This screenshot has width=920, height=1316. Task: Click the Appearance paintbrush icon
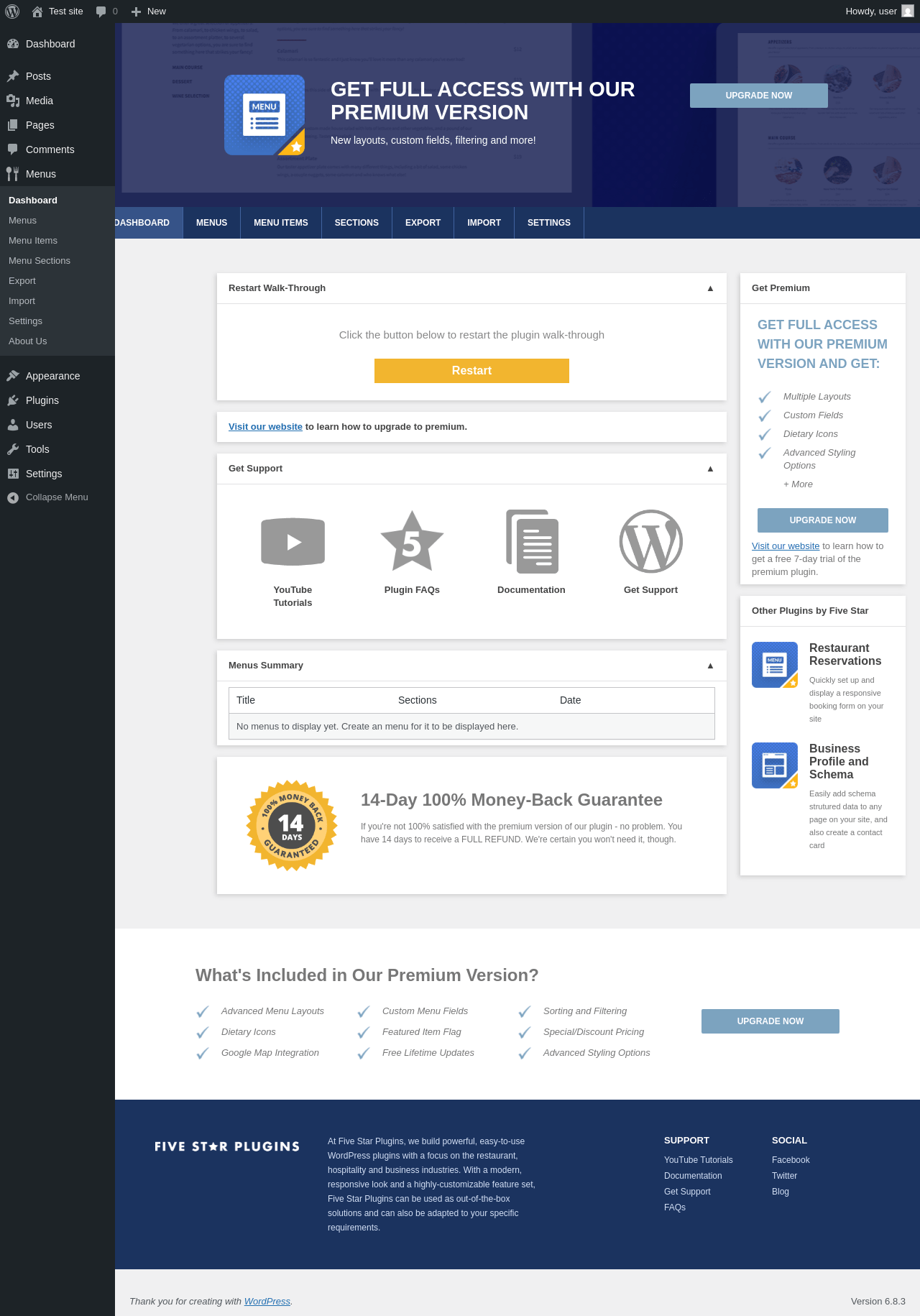[x=13, y=376]
